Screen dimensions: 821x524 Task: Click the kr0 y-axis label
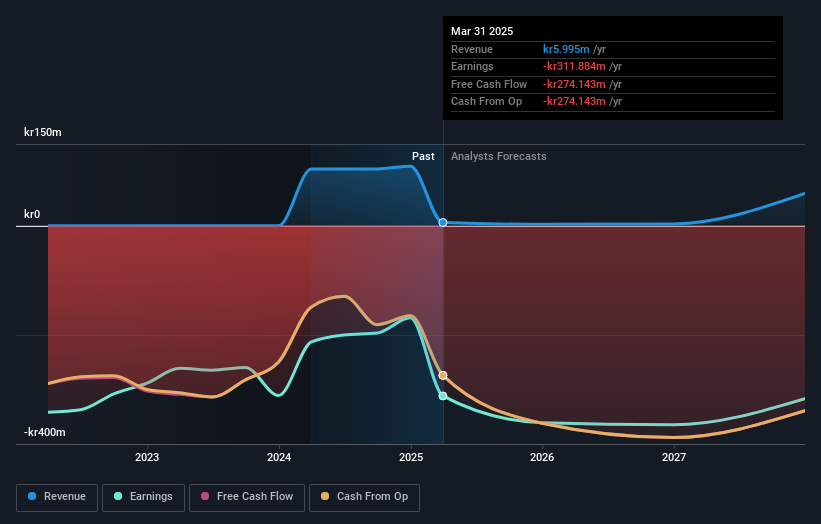(32, 214)
